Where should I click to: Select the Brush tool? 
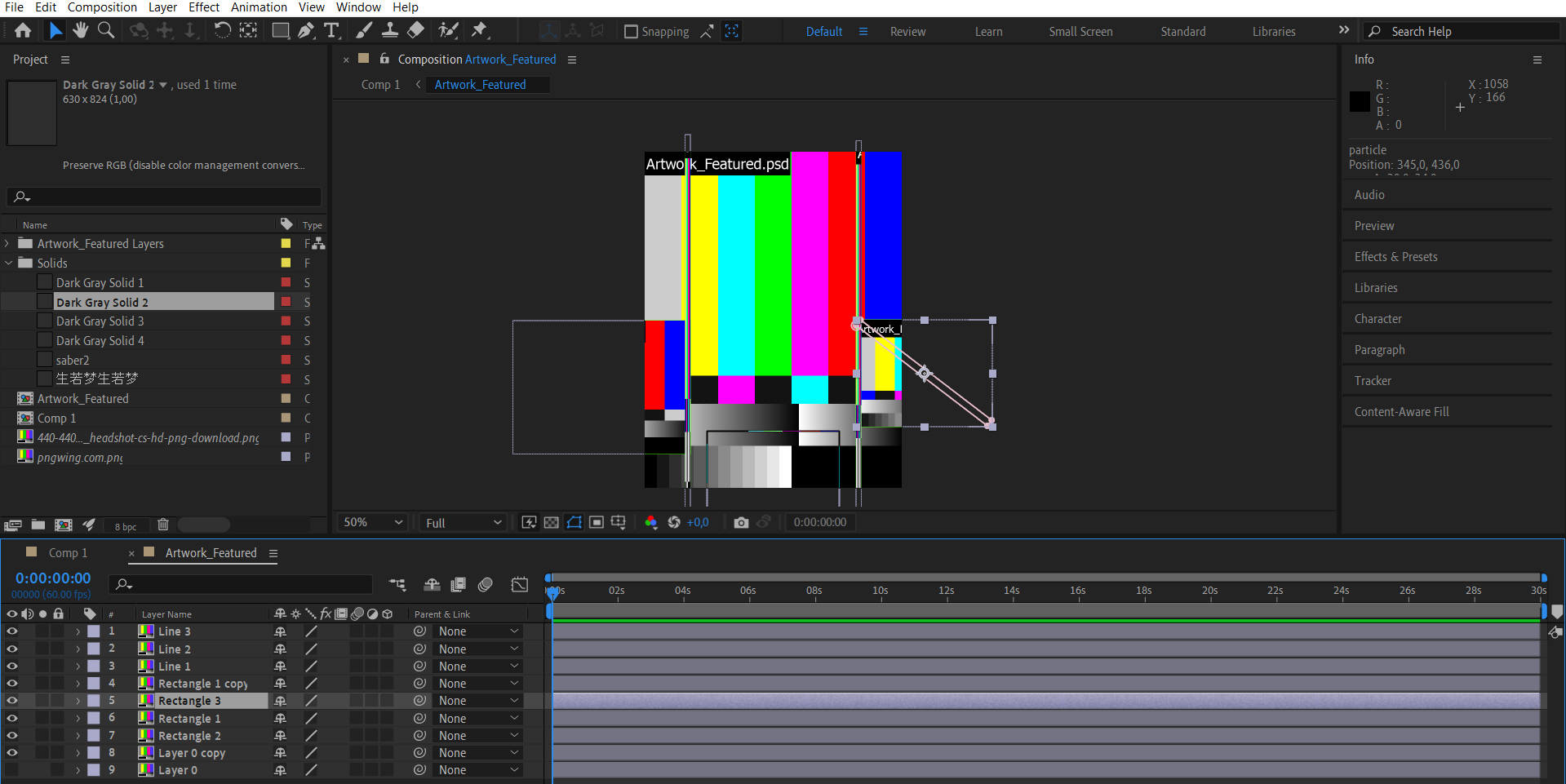pyautogui.click(x=365, y=31)
